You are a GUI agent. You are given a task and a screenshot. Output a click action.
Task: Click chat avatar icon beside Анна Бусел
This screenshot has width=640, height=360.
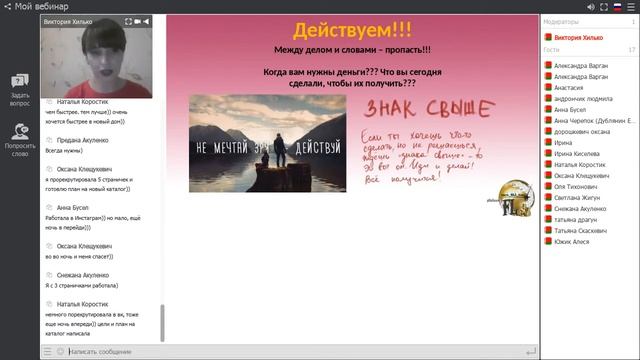[49, 207]
